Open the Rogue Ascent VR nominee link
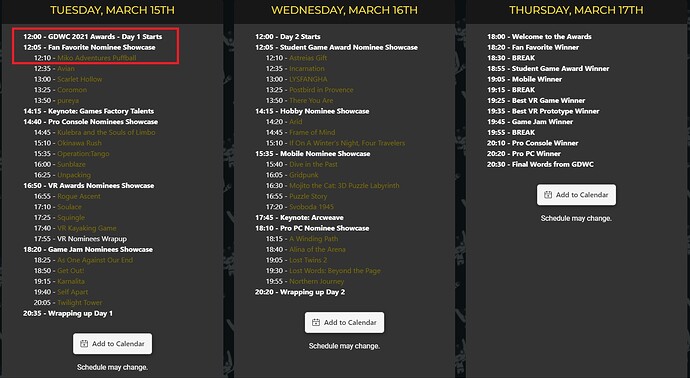The image size is (690, 378). tap(79, 196)
